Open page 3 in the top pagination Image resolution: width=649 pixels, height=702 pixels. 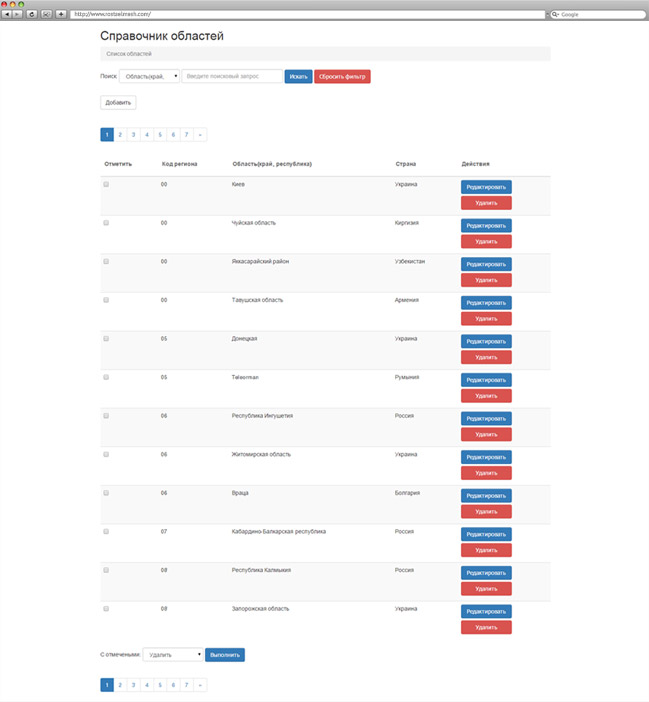coord(133,135)
